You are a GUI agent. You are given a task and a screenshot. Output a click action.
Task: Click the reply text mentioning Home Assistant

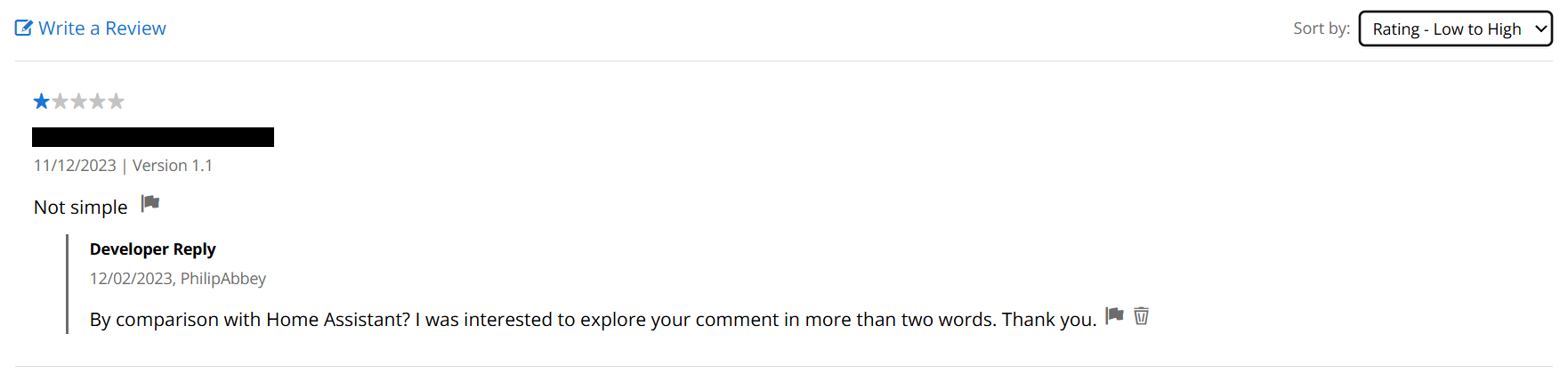(x=593, y=320)
